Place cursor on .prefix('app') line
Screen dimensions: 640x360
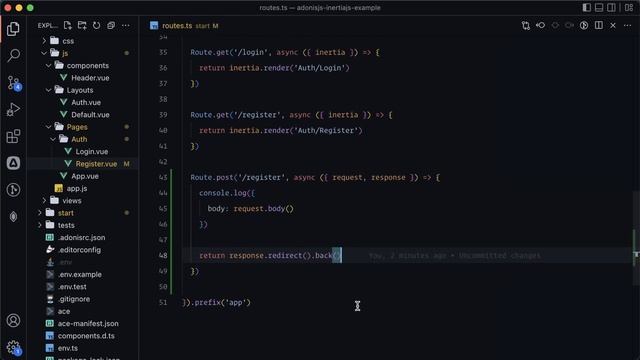216,302
